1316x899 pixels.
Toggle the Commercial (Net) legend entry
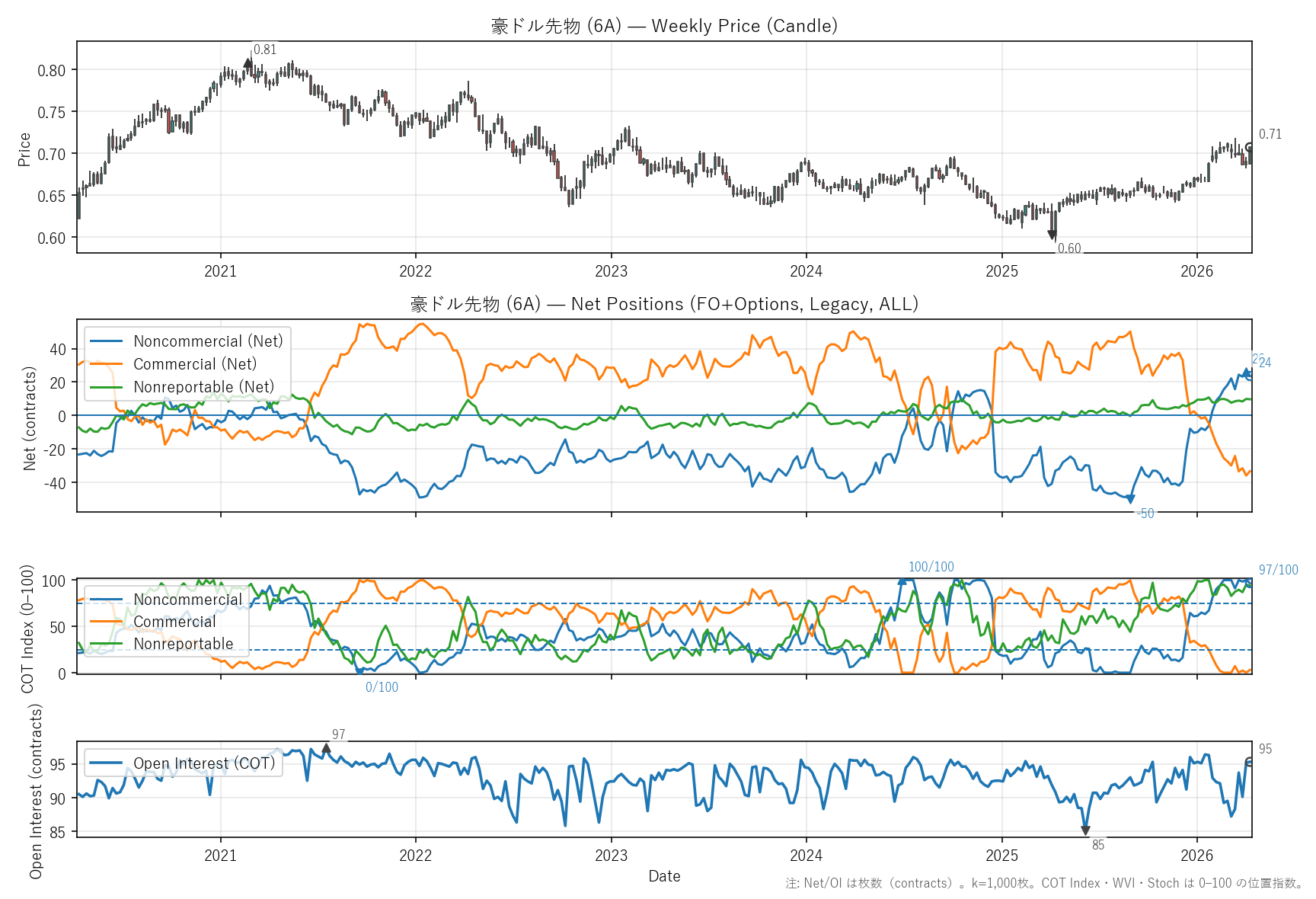[195, 364]
